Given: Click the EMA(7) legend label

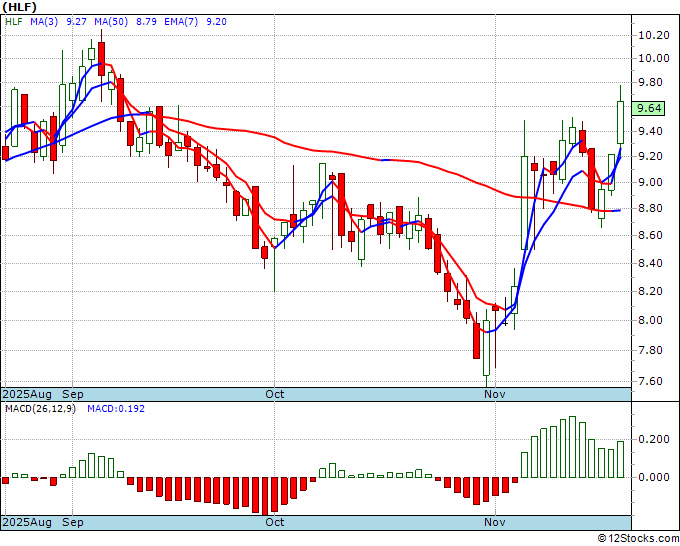Looking at the screenshot, I should [181, 22].
